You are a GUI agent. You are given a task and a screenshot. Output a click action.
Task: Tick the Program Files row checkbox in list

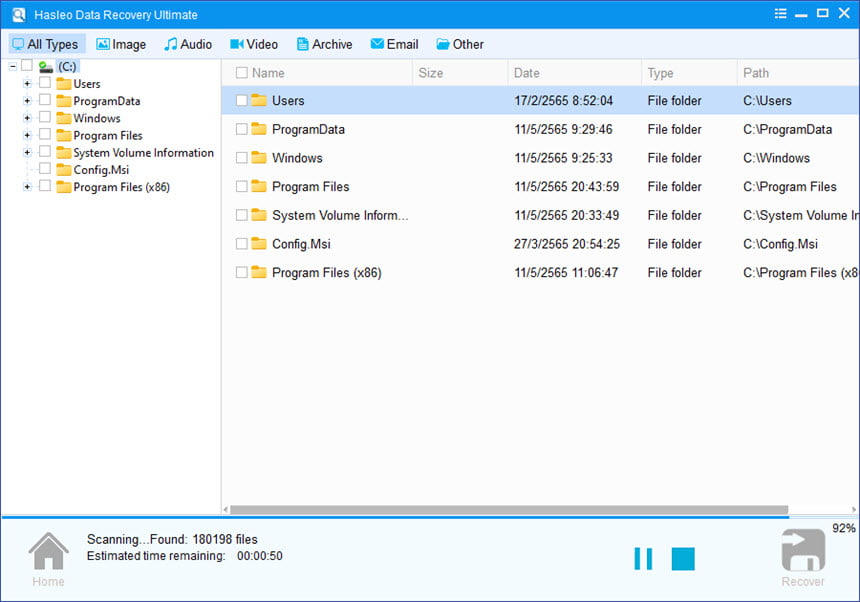click(241, 186)
